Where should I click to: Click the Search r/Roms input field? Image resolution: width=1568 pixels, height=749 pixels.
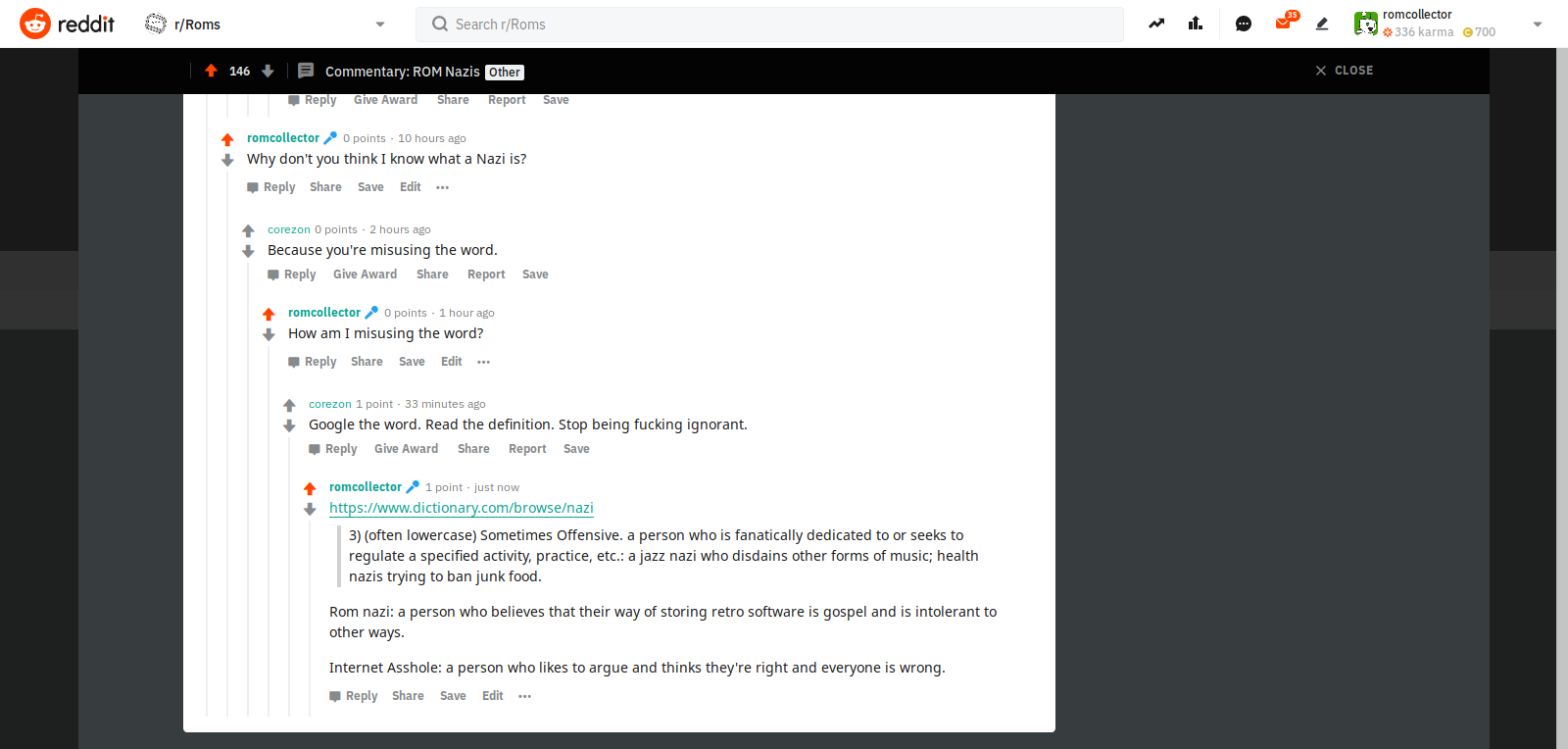[770, 24]
